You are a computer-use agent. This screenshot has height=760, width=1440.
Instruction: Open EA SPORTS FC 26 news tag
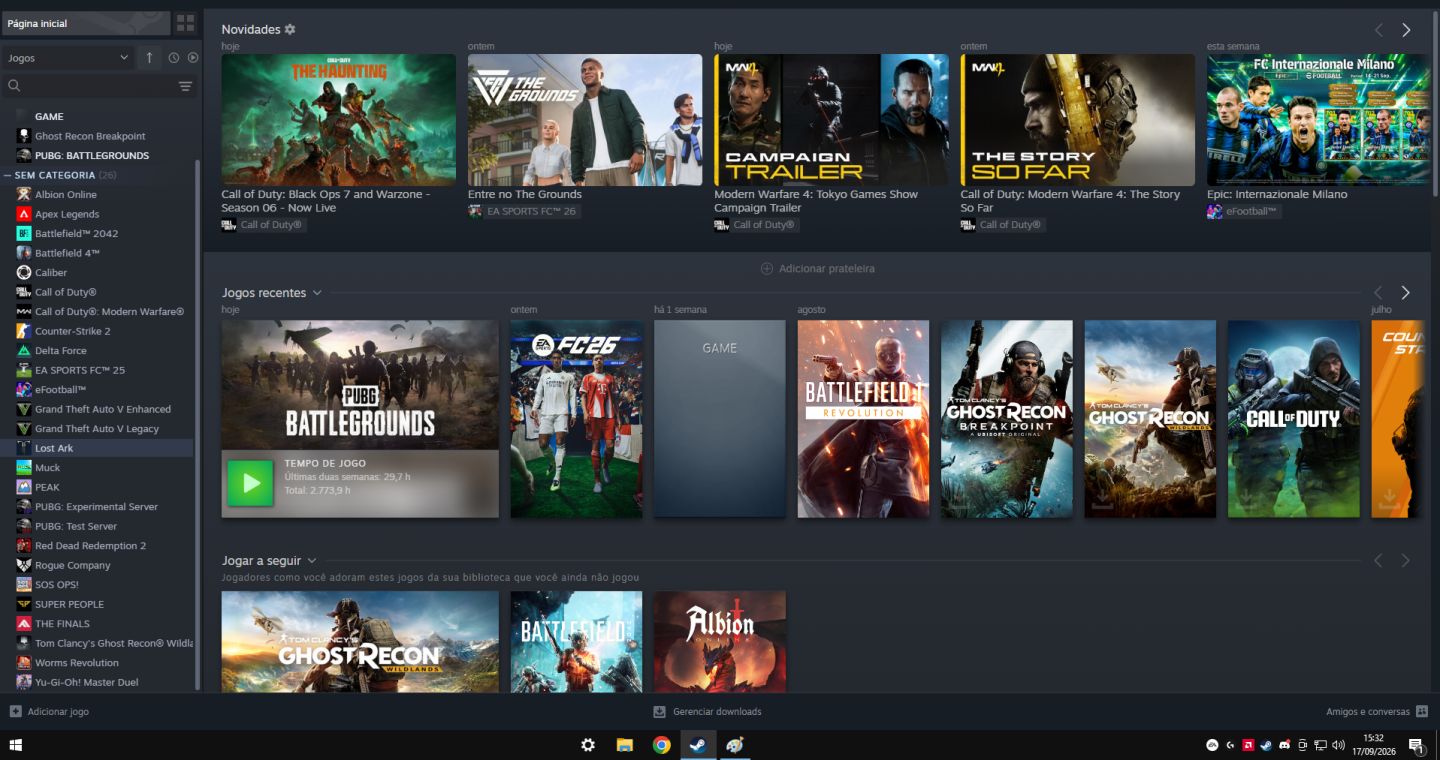coord(524,212)
